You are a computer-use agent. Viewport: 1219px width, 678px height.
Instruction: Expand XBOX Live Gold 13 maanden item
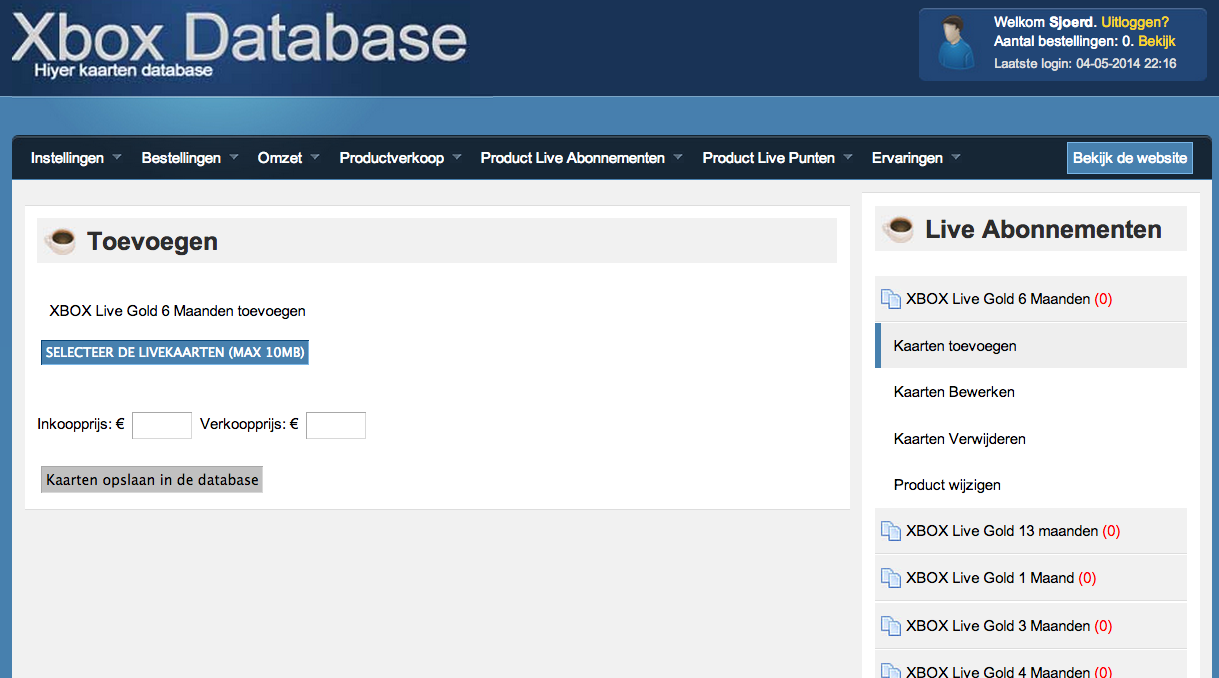pyautogui.click(x=1031, y=531)
